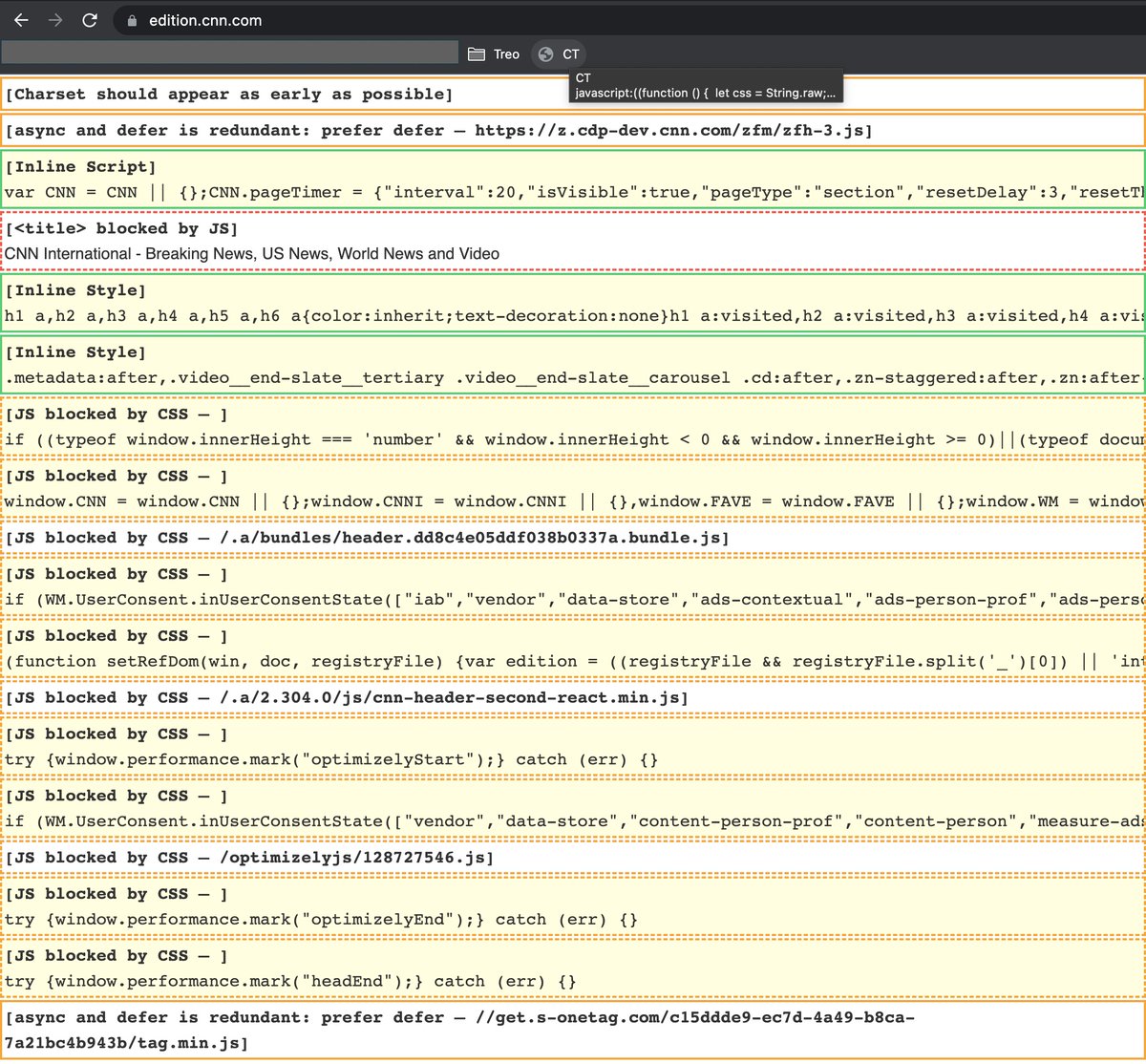Image resolution: width=1146 pixels, height=1064 pixels.
Task: Click the CNN.pageTimer script line
Action: point(573,193)
